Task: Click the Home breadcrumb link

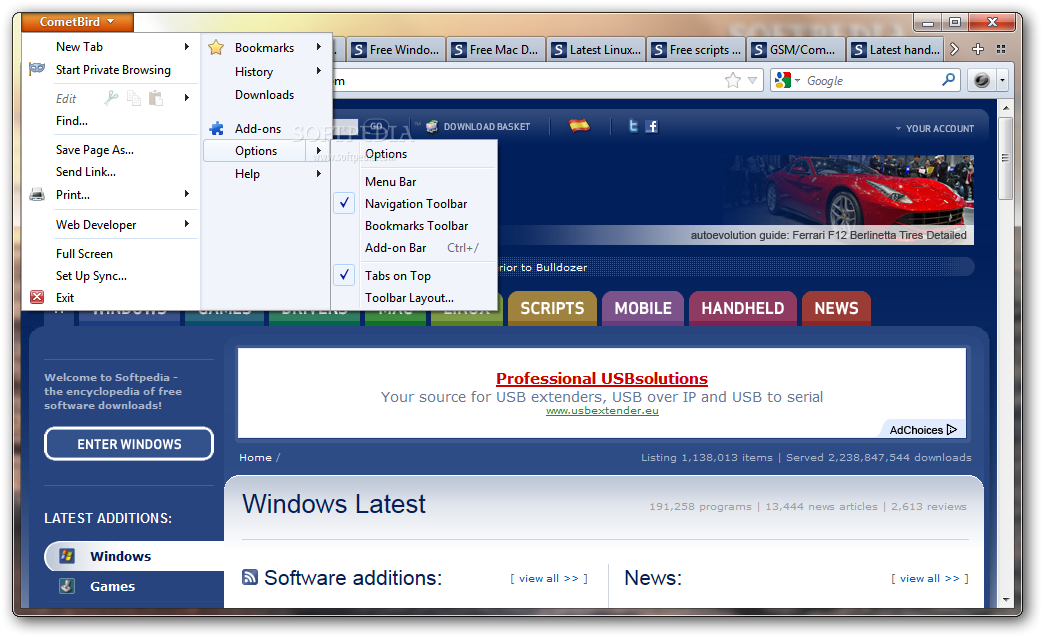Action: tap(255, 457)
